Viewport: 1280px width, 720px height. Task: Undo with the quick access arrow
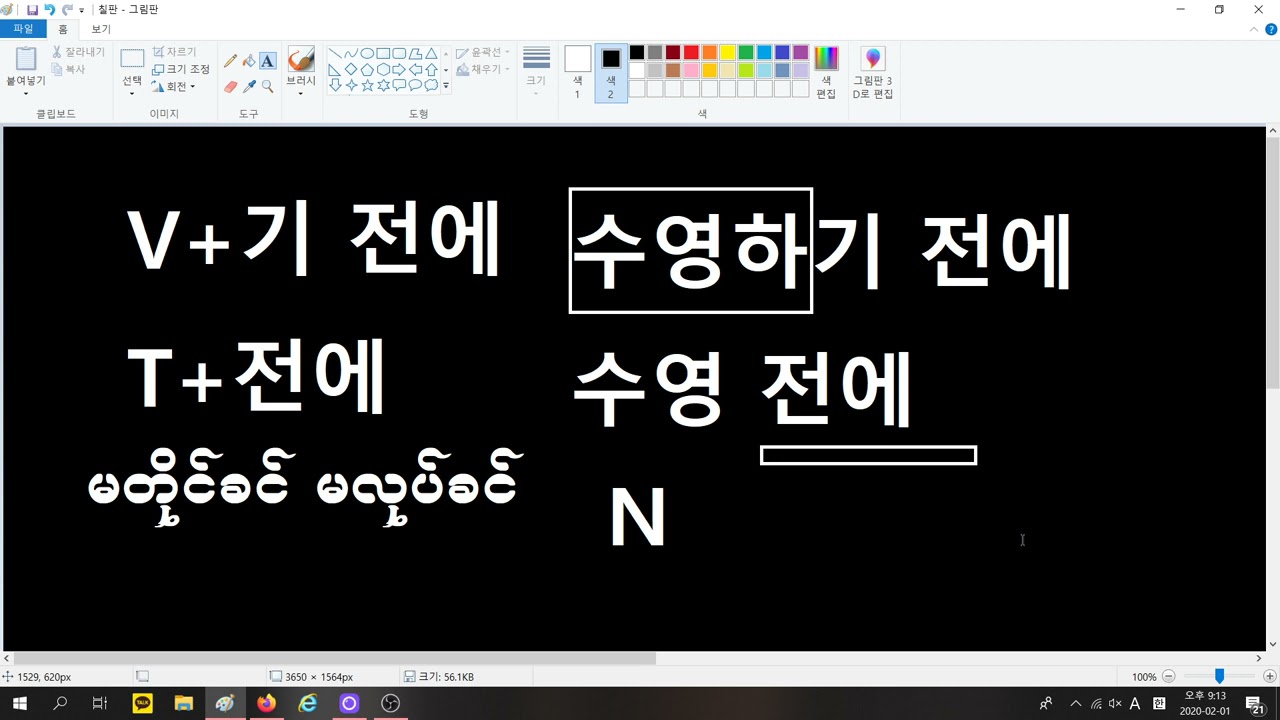pyautogui.click(x=50, y=9)
